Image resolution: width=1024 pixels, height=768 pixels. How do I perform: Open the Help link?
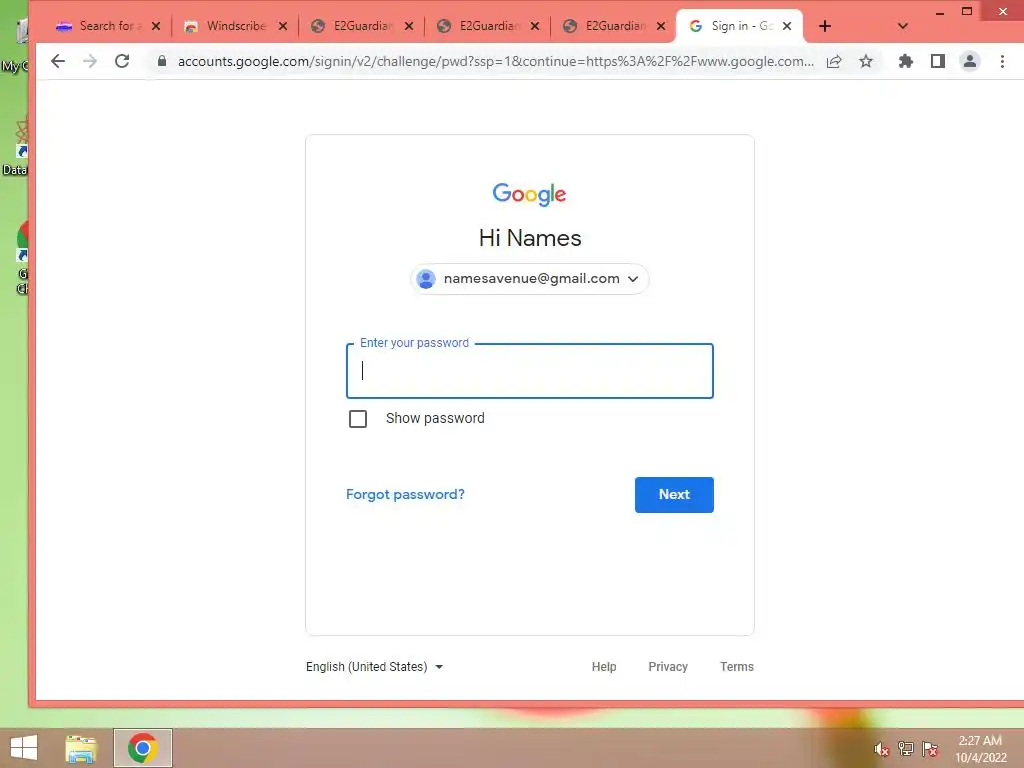point(604,667)
